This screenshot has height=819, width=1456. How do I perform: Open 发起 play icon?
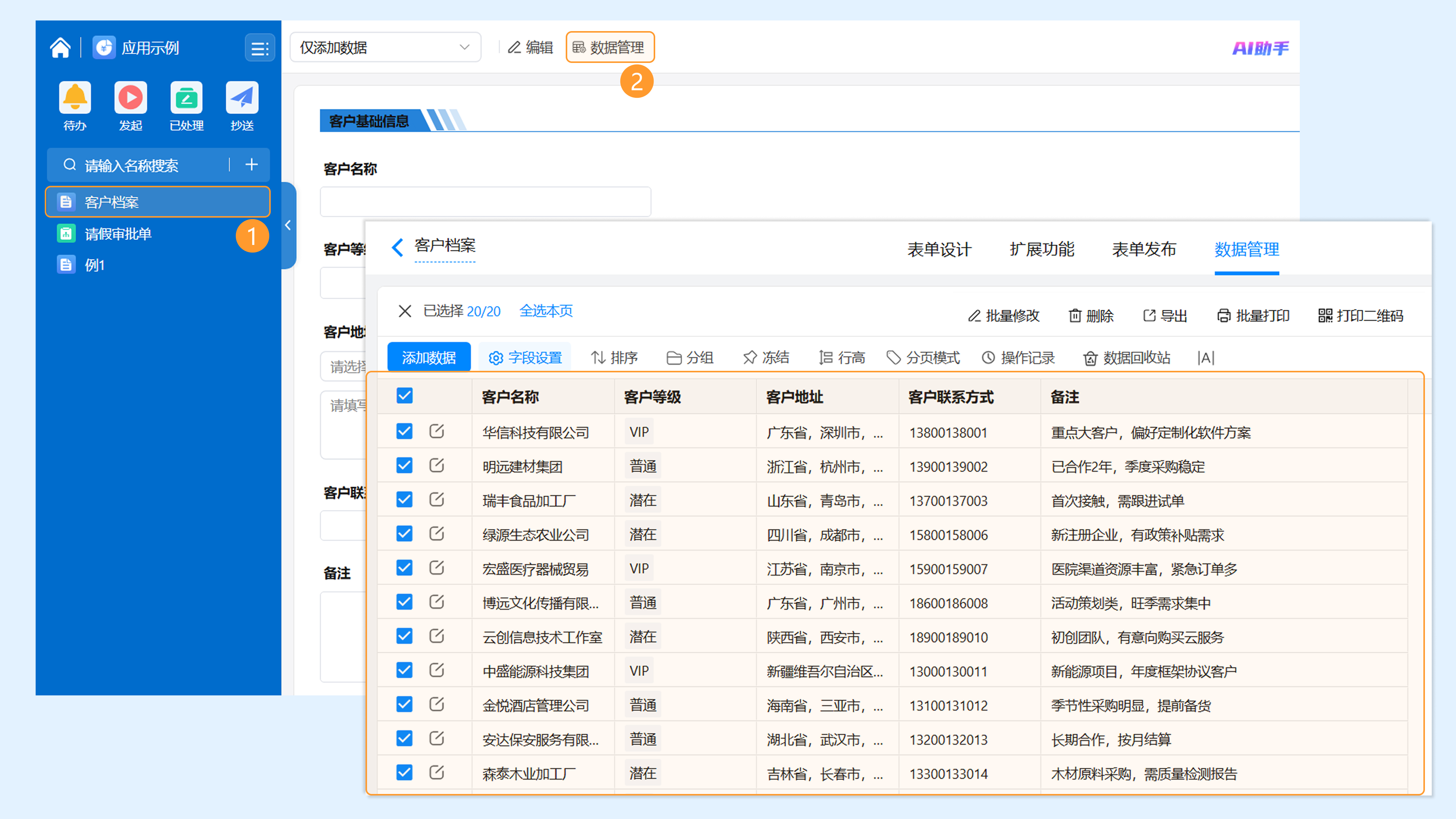point(130,98)
